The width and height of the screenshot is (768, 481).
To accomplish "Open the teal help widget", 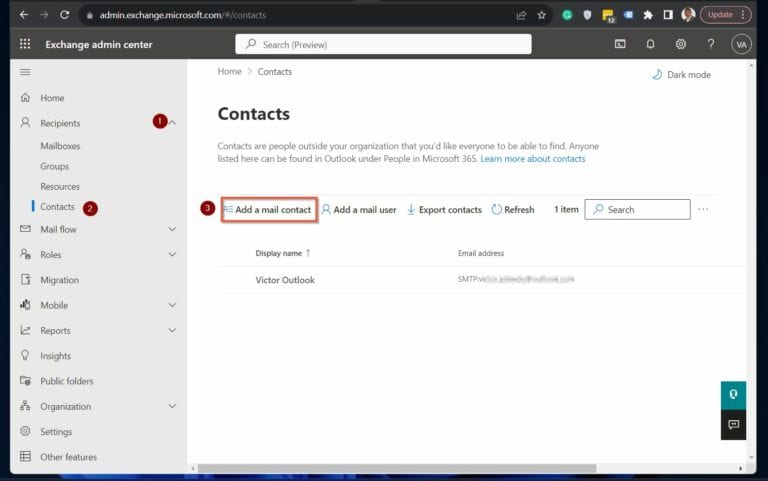I will tap(733, 395).
